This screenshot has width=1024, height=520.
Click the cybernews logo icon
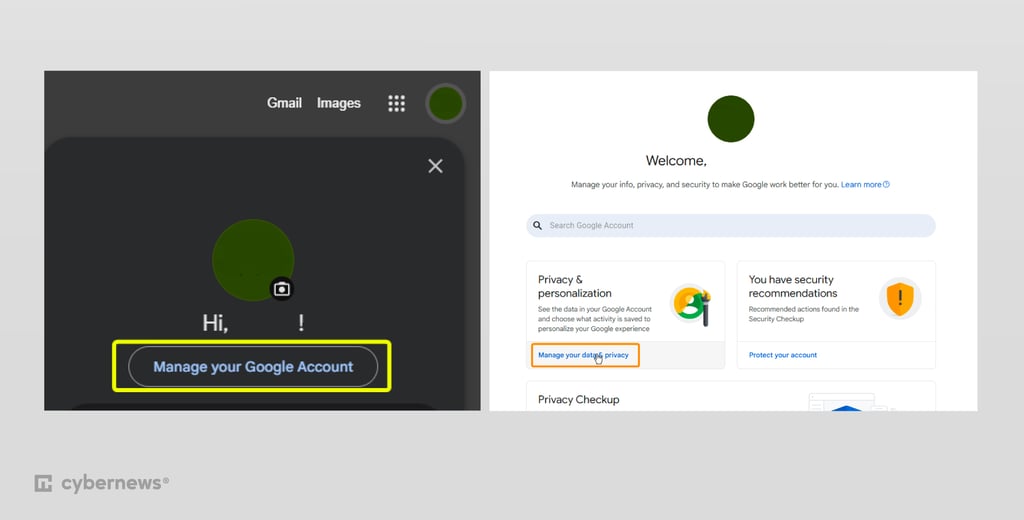(43, 483)
